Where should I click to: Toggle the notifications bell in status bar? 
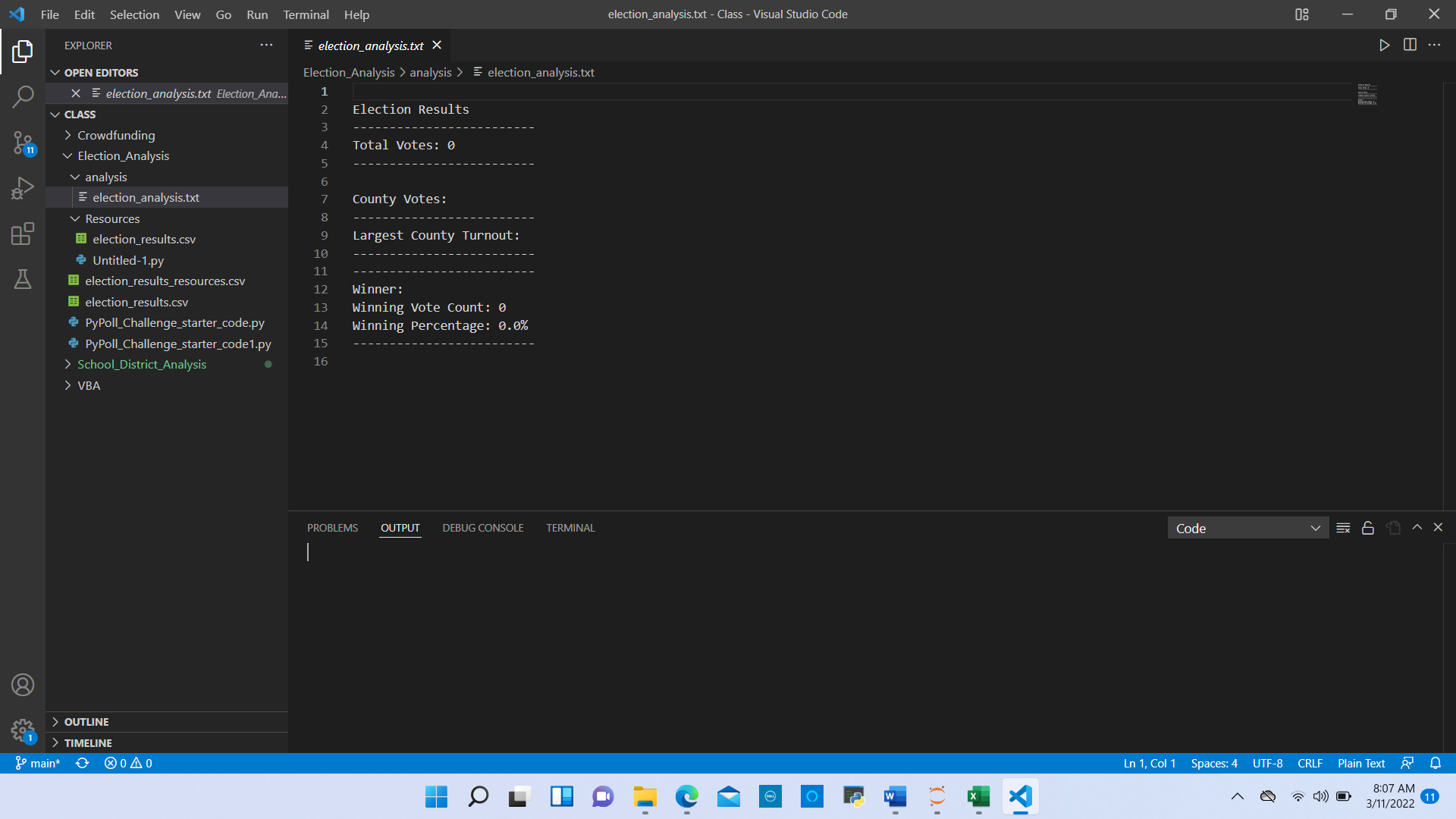click(x=1436, y=764)
